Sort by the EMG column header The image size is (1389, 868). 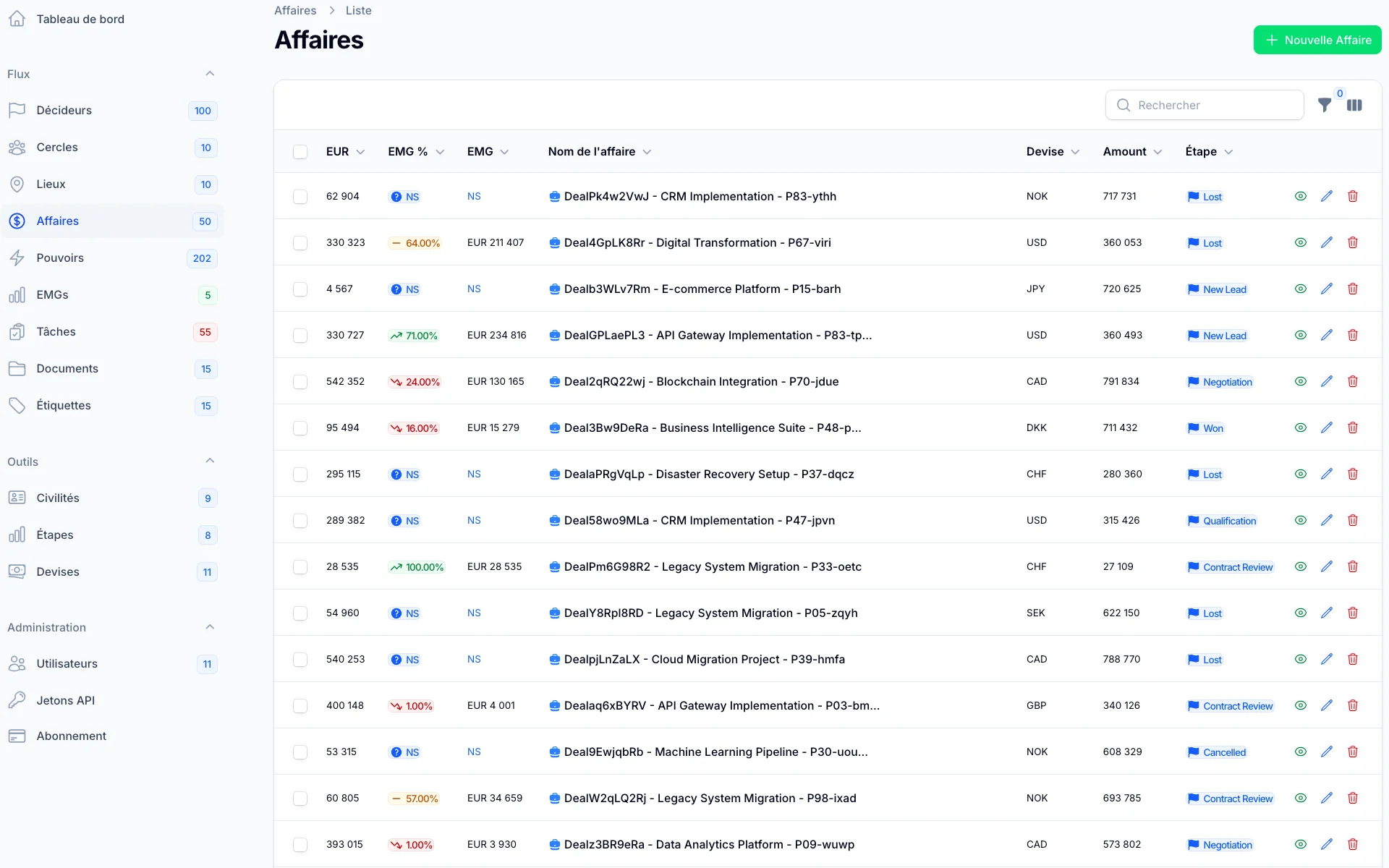coord(488,151)
